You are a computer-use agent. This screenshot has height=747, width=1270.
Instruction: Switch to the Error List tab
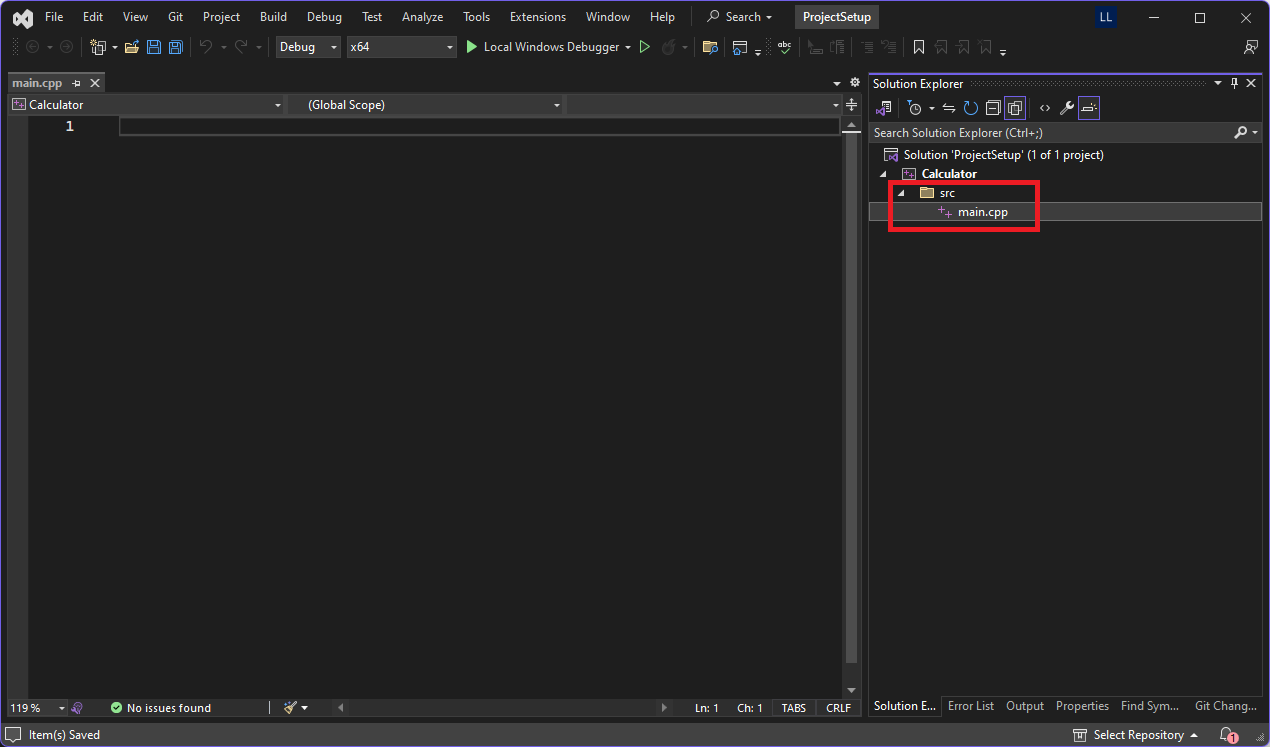971,706
